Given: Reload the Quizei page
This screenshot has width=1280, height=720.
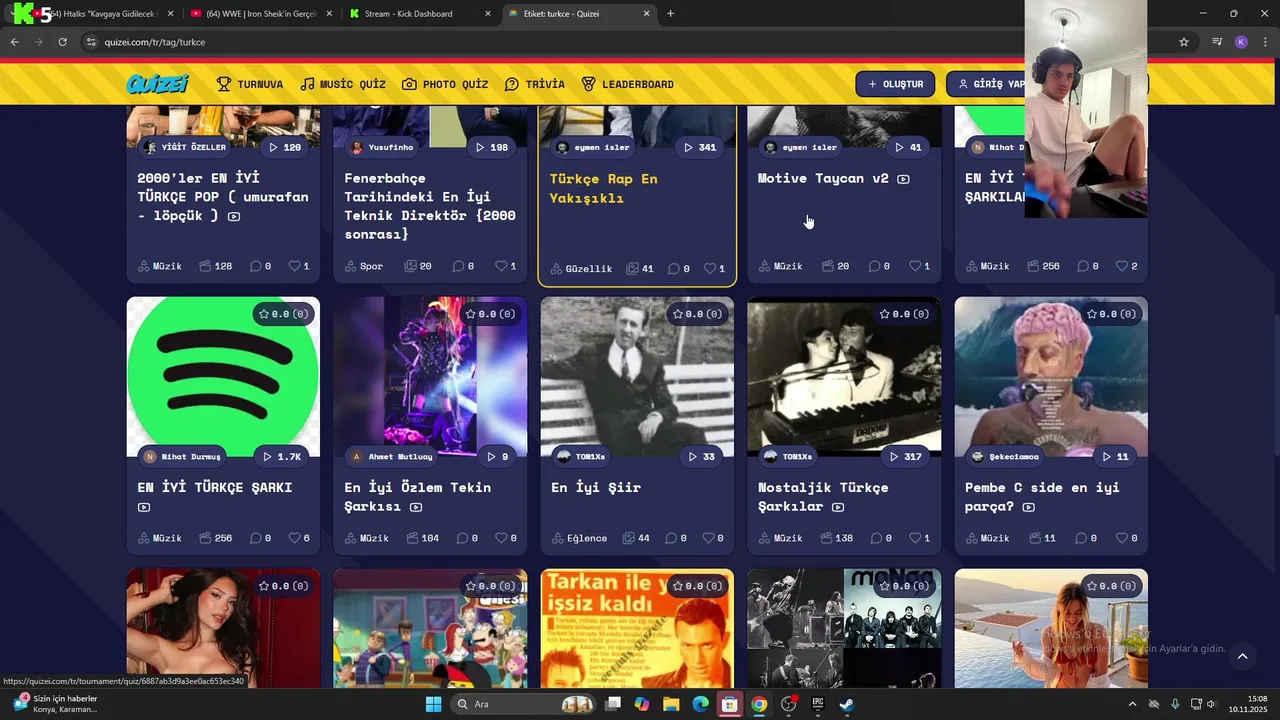Looking at the screenshot, I should click(63, 42).
